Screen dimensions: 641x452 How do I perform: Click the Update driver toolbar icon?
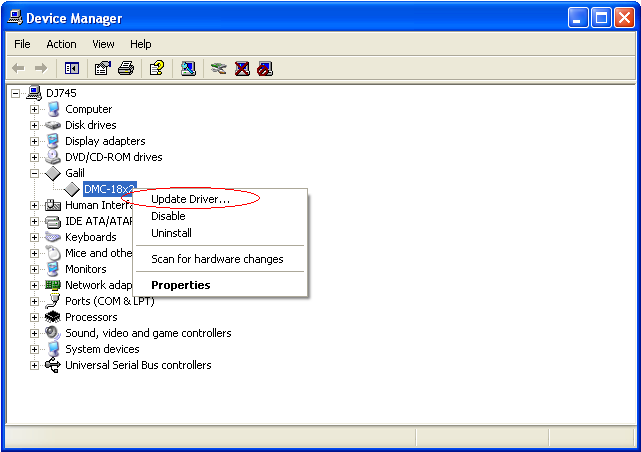[x=219, y=68]
